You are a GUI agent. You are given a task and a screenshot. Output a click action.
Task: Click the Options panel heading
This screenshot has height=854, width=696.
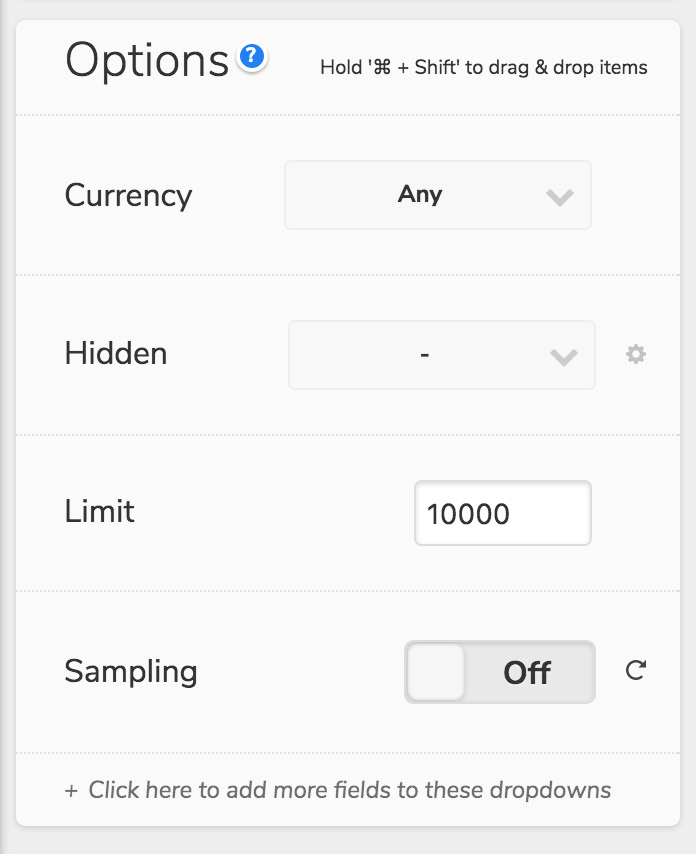tap(147, 60)
